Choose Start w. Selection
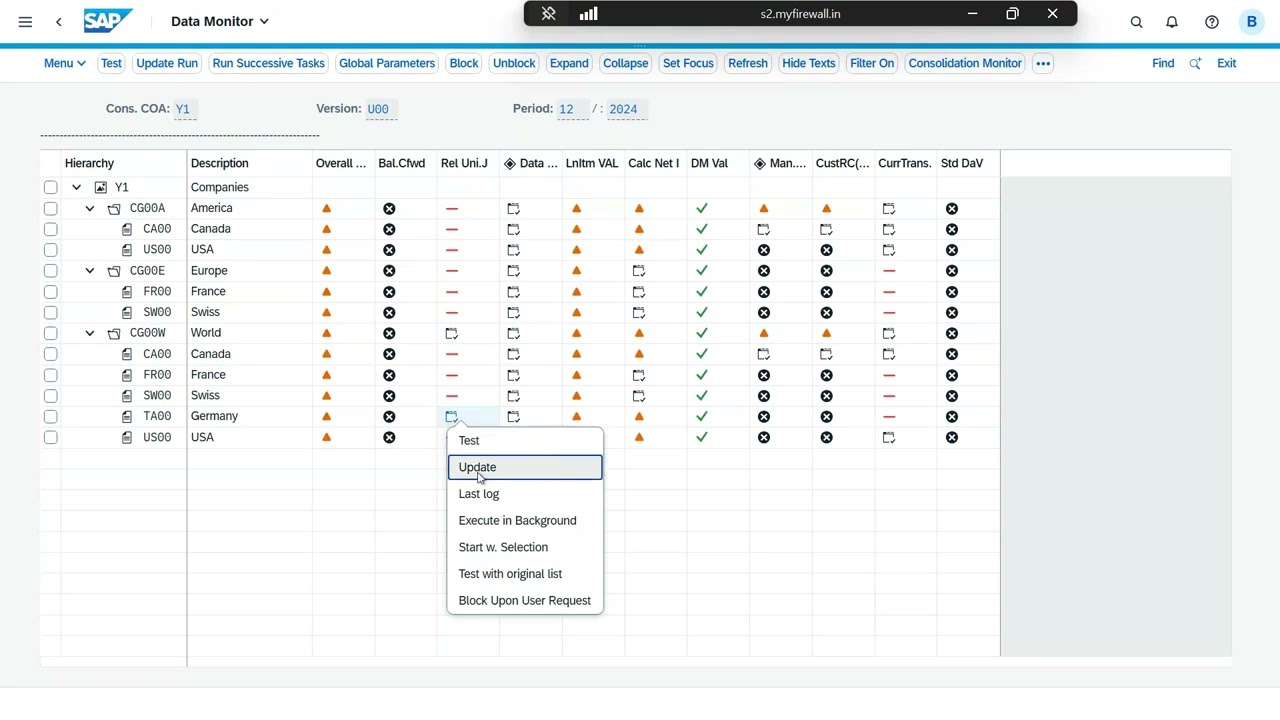1280x720 pixels. coord(525,547)
